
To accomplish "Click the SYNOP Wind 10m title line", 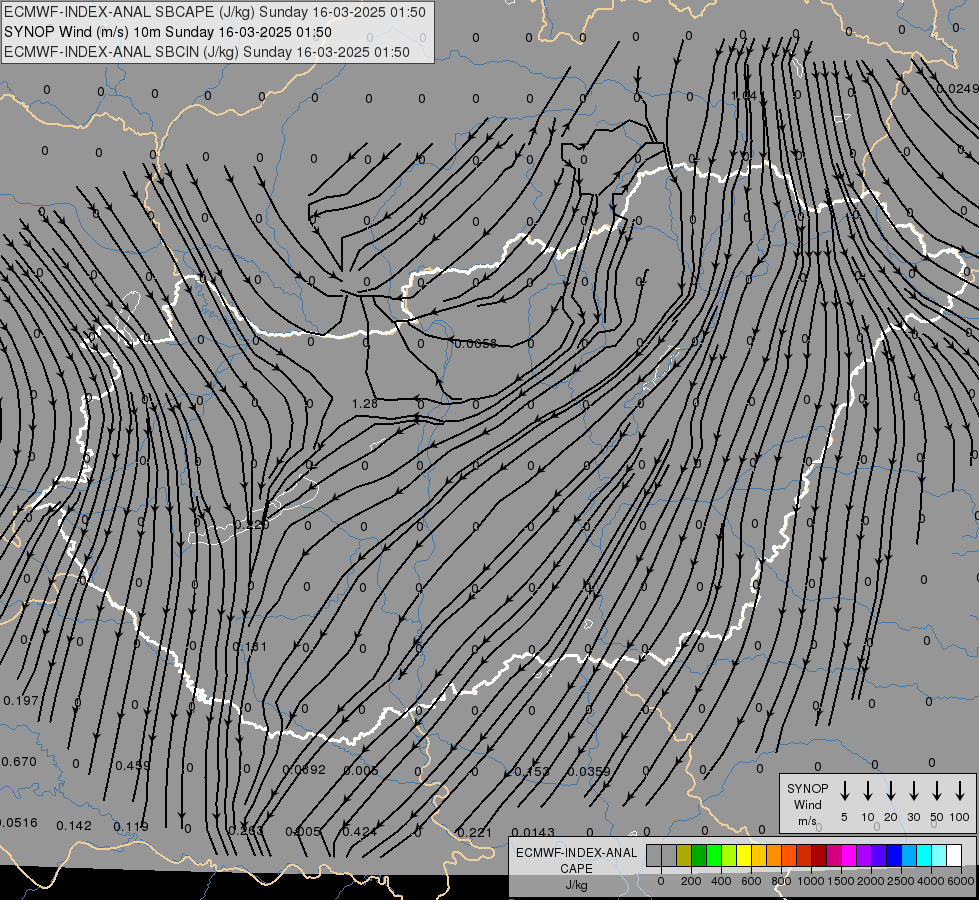I will 167,32.
